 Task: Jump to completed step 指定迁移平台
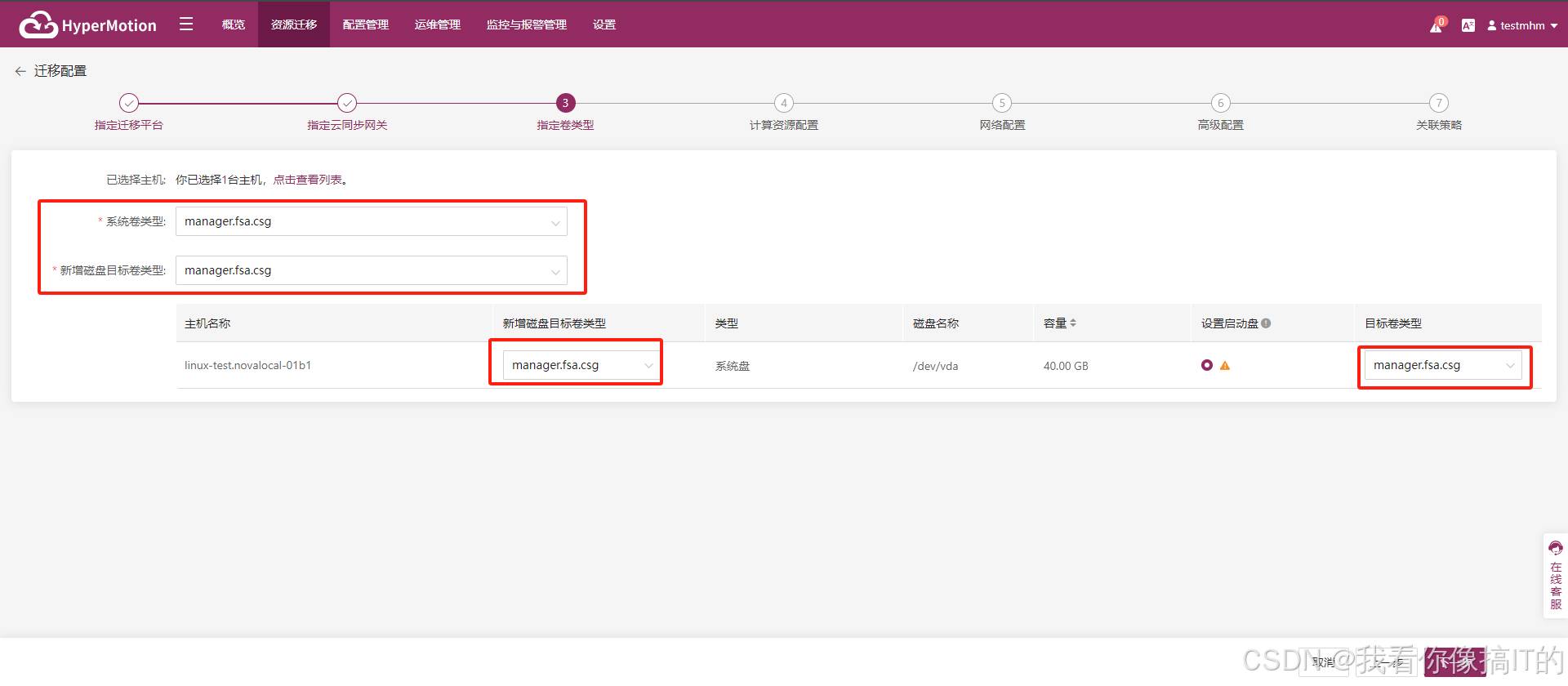129,103
